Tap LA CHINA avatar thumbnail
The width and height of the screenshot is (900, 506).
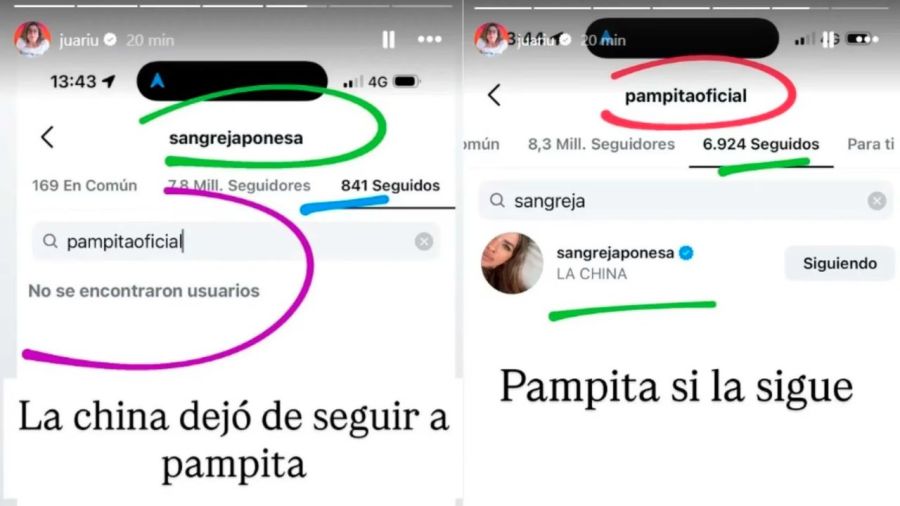(512, 263)
